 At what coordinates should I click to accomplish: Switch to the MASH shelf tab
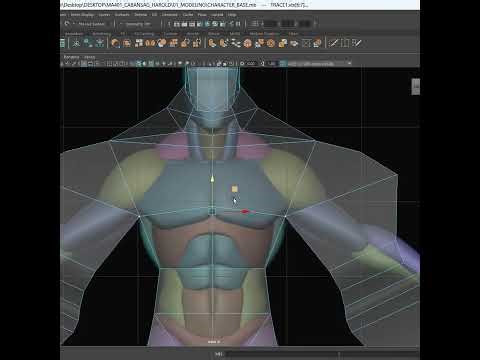[x=235, y=34]
